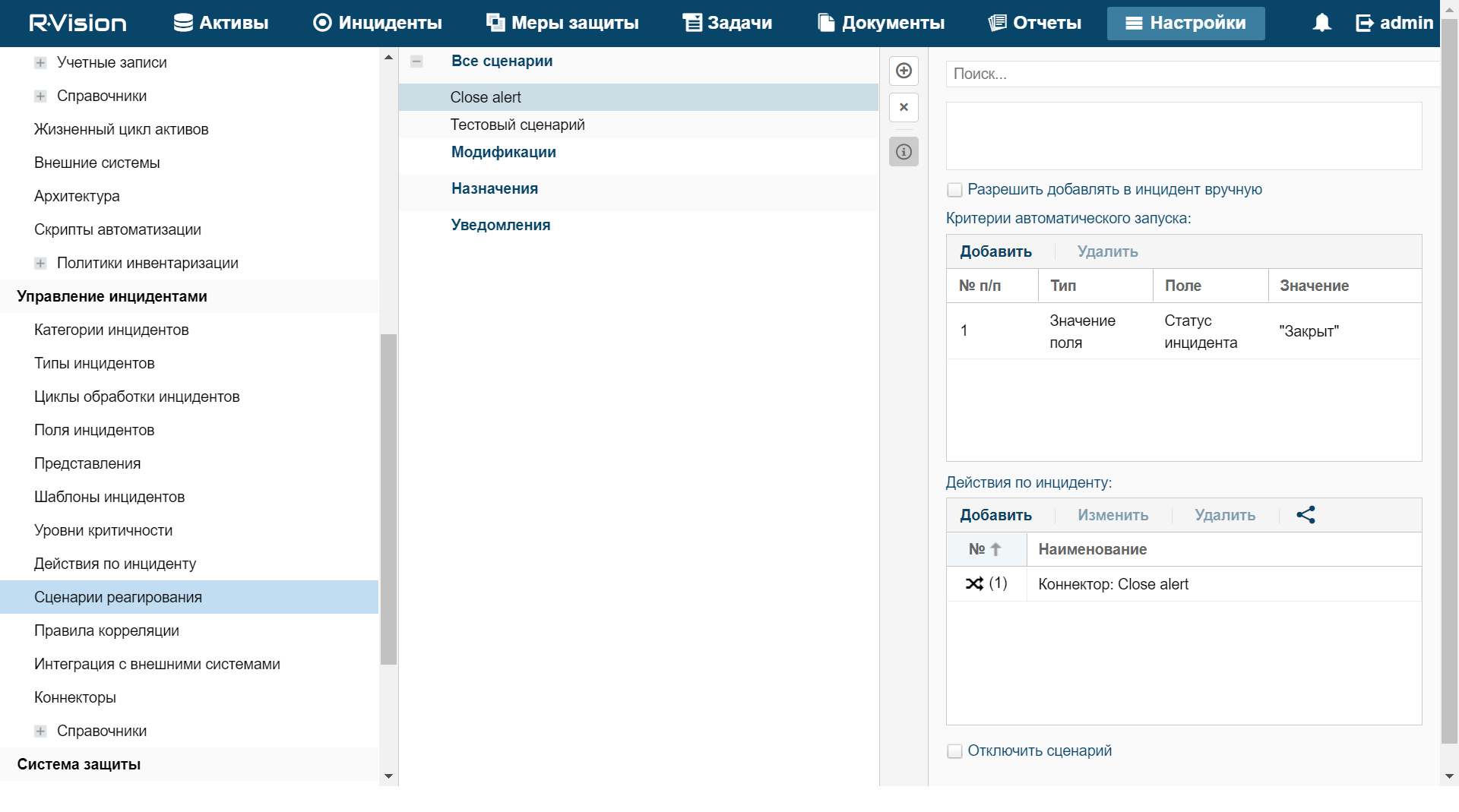Enable manual adding to incident checkbox
Image resolution: width=1459 pixels, height=812 pixels.
[954, 190]
